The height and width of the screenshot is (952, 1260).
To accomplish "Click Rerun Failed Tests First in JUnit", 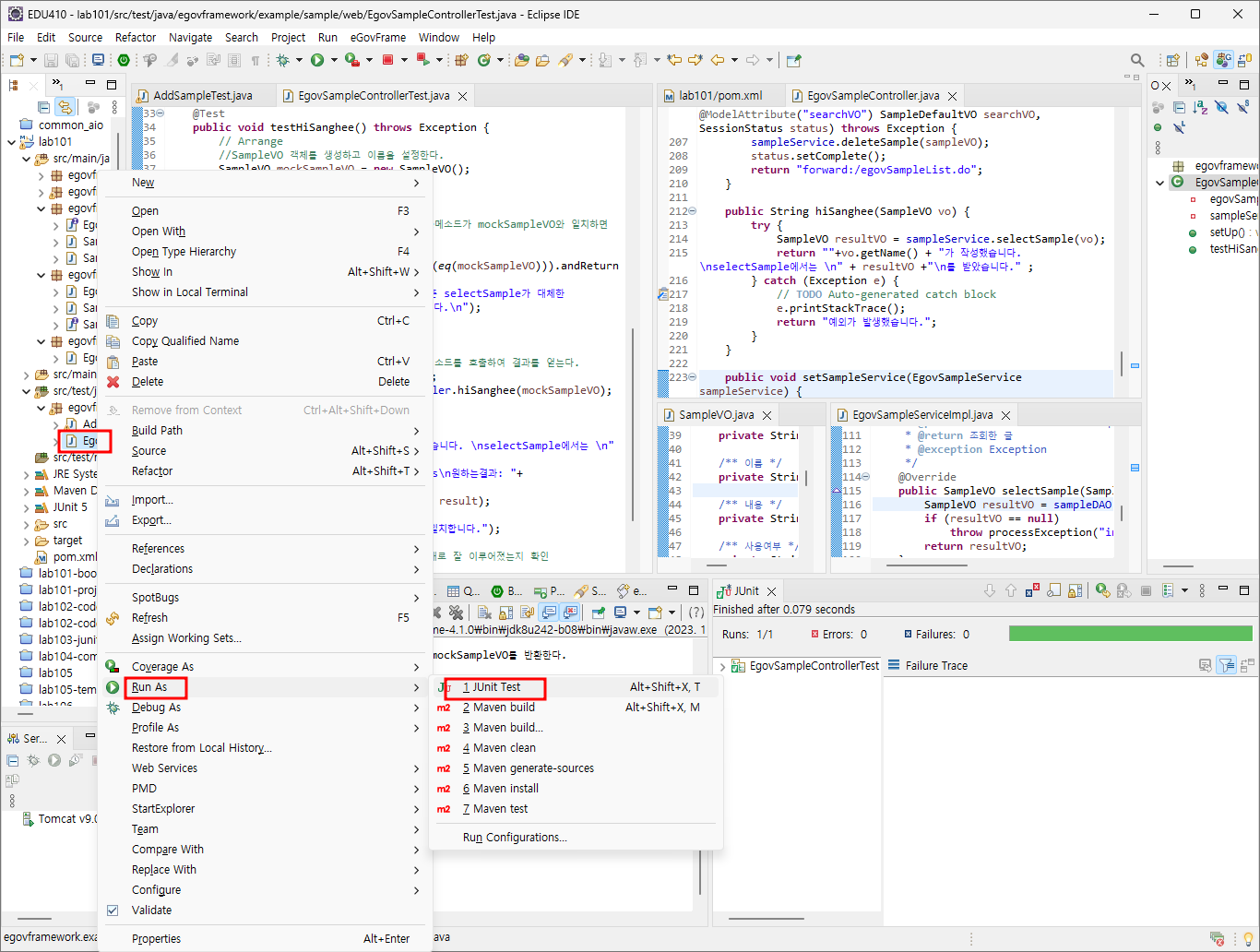I will 1123,590.
